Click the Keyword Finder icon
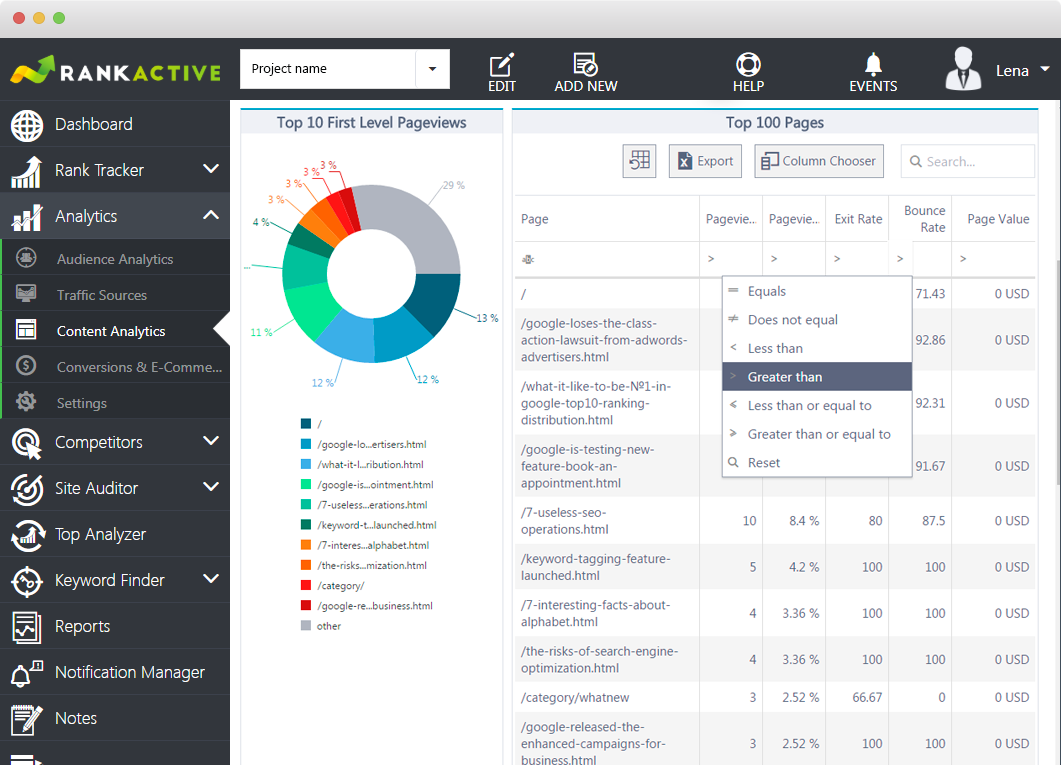The height and width of the screenshot is (765, 1061). click(x=27, y=582)
